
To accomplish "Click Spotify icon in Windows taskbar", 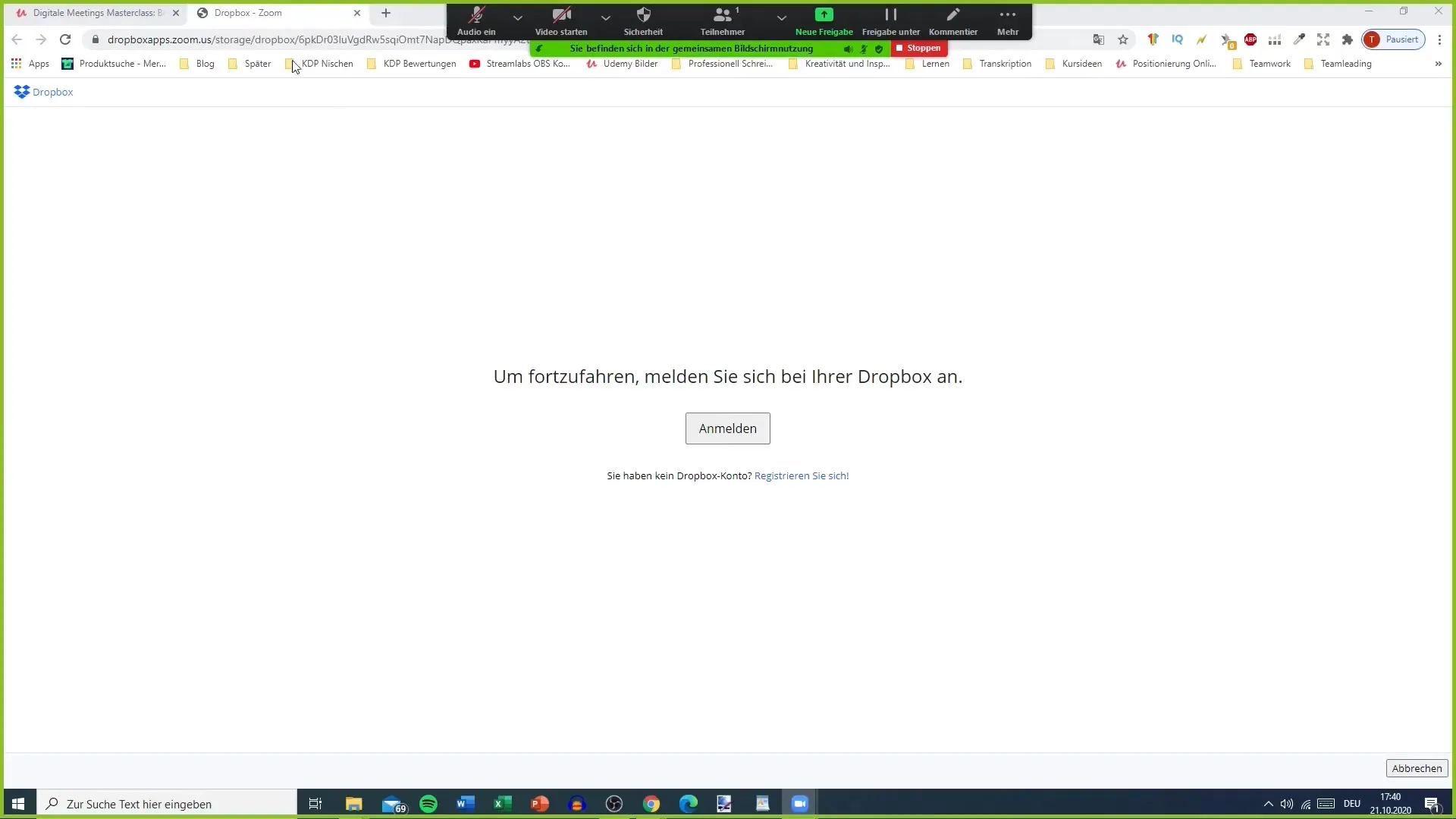I will (x=428, y=803).
